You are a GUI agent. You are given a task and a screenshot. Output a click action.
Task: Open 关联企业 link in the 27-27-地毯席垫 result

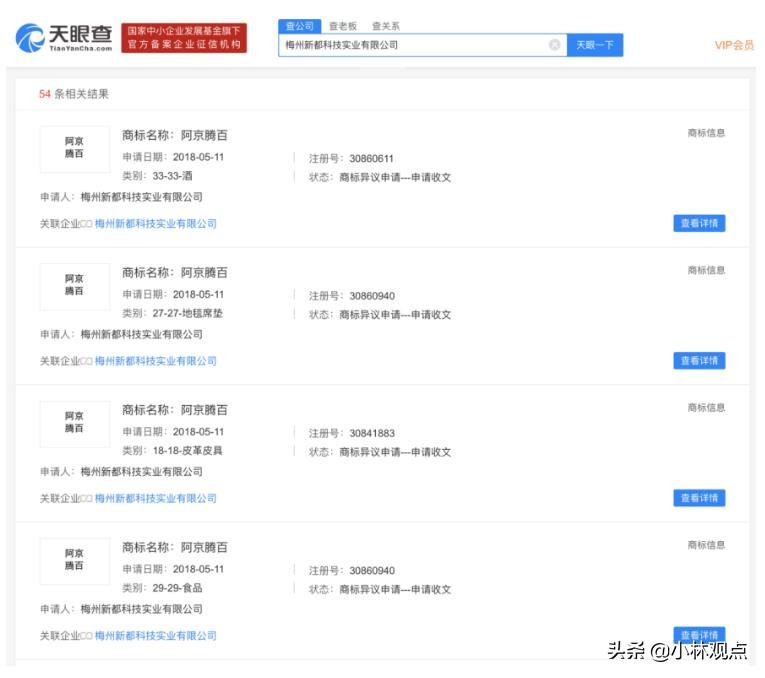tap(156, 361)
